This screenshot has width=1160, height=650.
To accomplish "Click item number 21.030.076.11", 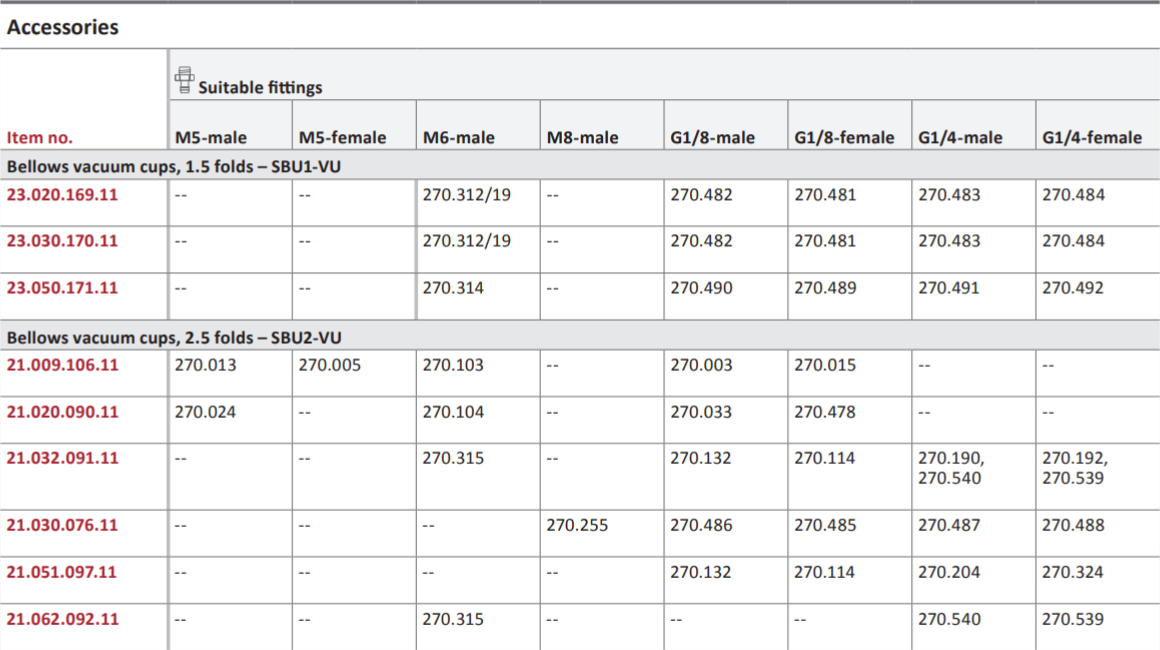I will point(62,525).
